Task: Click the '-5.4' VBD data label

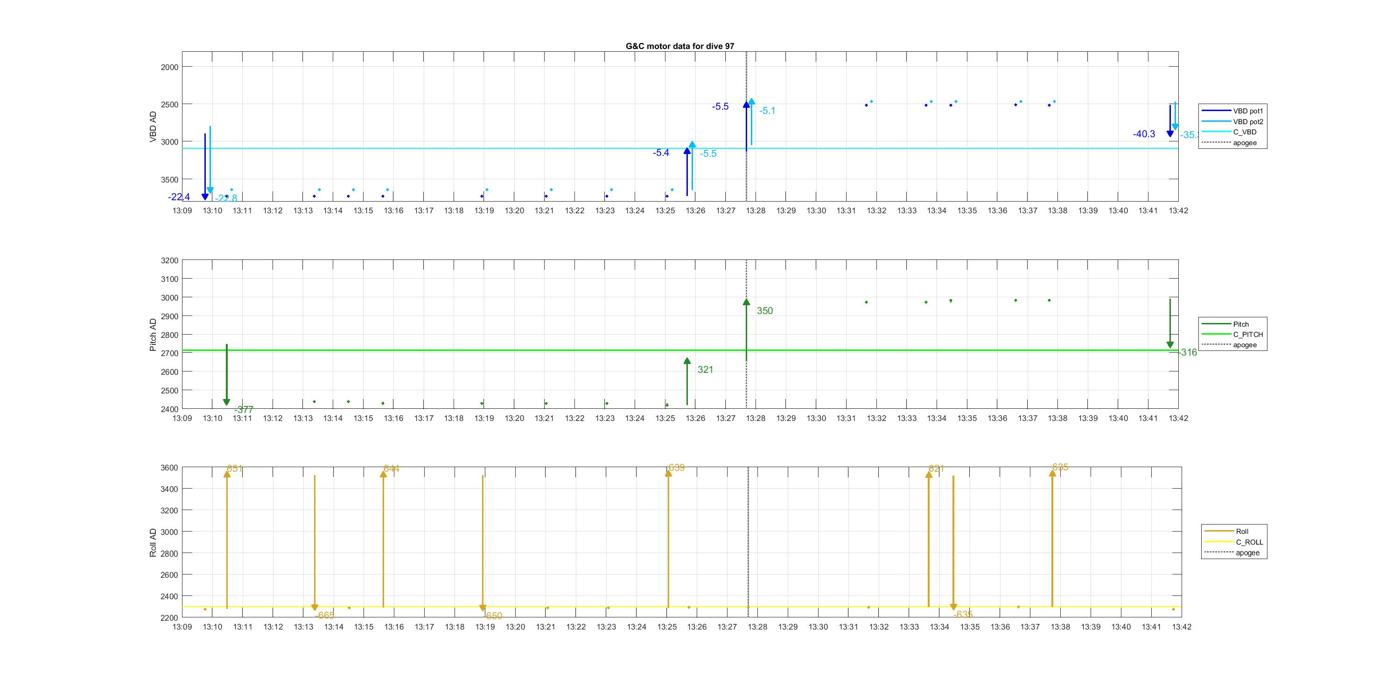Action: pos(661,153)
